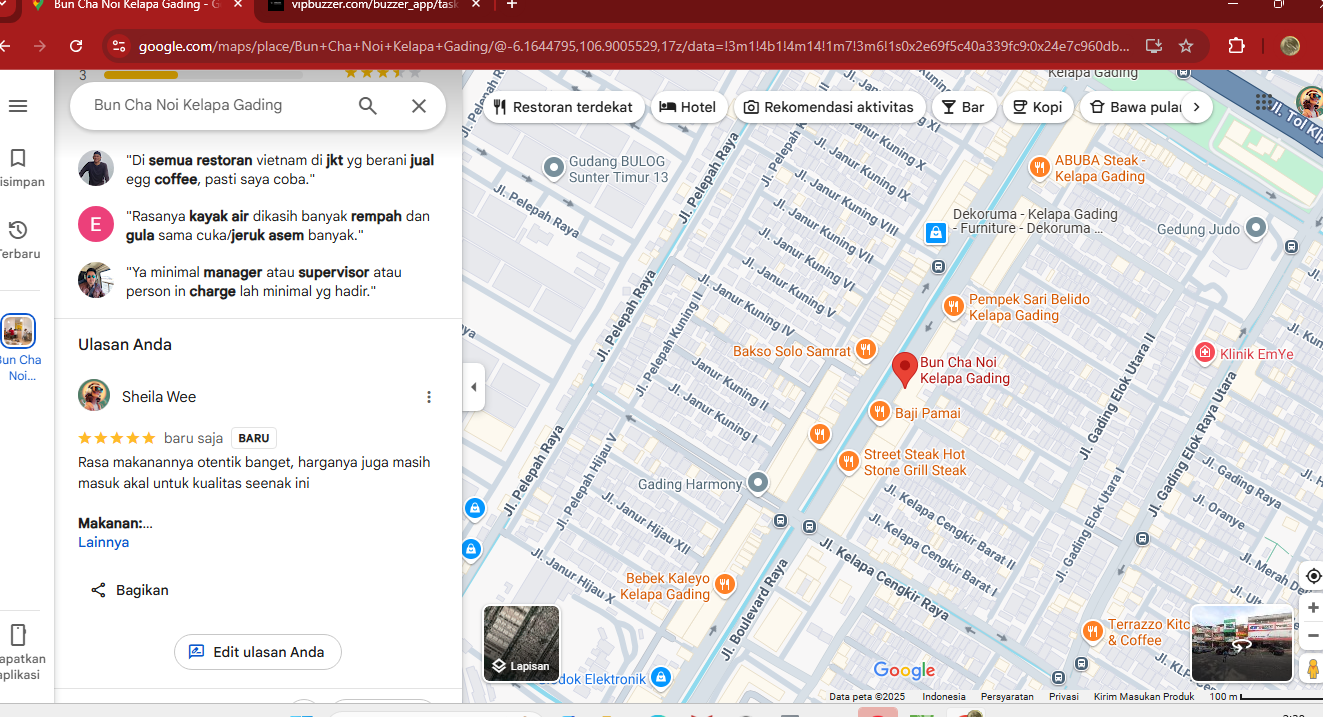
Task: Open the Chrome profile avatar
Action: (1290, 46)
